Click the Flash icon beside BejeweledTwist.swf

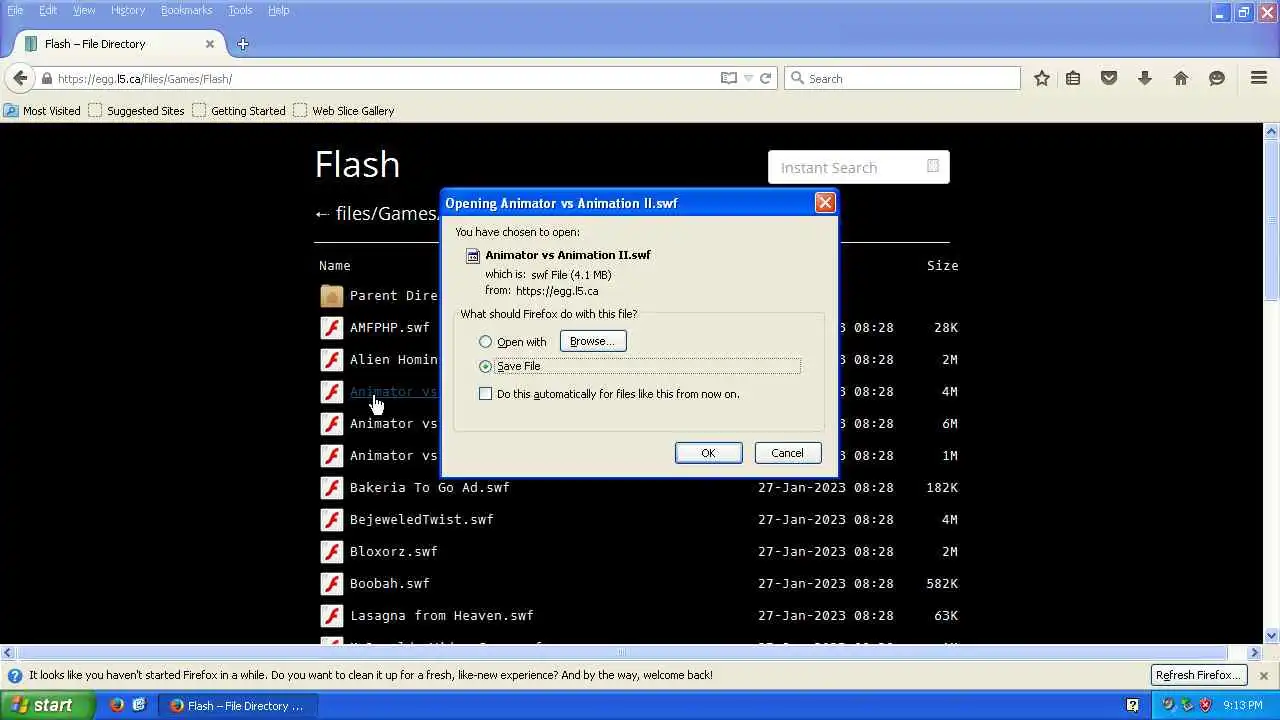(332, 519)
